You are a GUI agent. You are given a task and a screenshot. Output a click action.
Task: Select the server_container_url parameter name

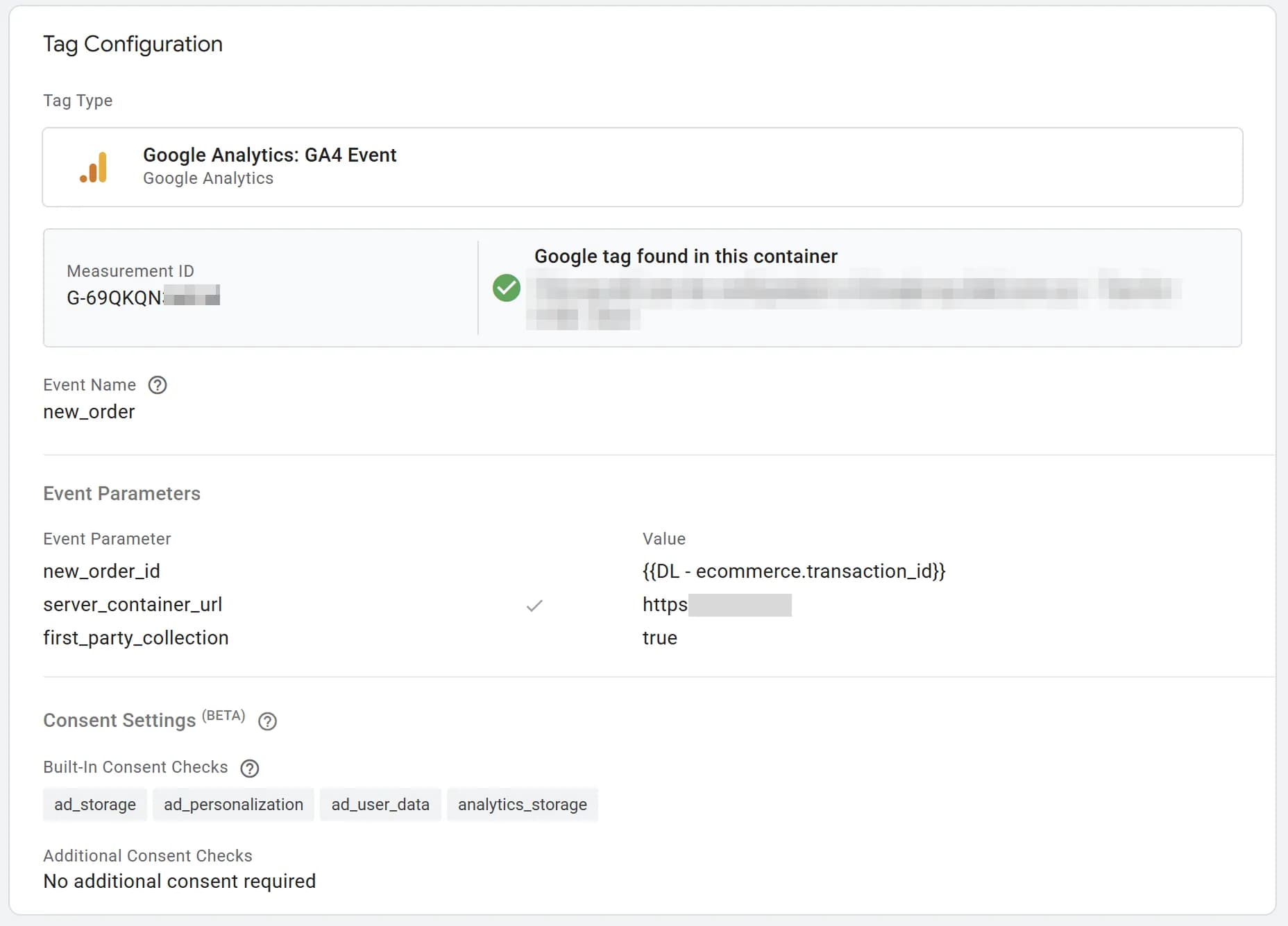click(133, 605)
